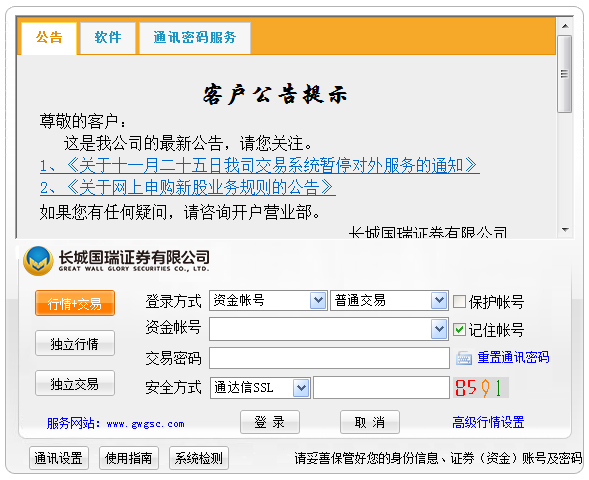The image size is (589, 480).
Task: Expand the 普通交易 trade type dropdown
Action: click(x=439, y=300)
